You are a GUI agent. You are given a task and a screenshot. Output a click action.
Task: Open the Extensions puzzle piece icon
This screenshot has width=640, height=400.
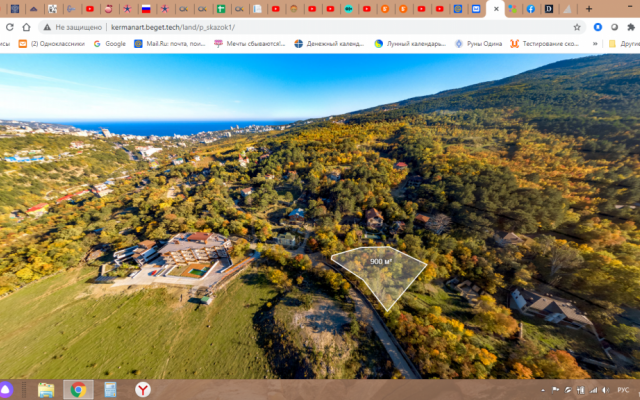click(x=631, y=27)
